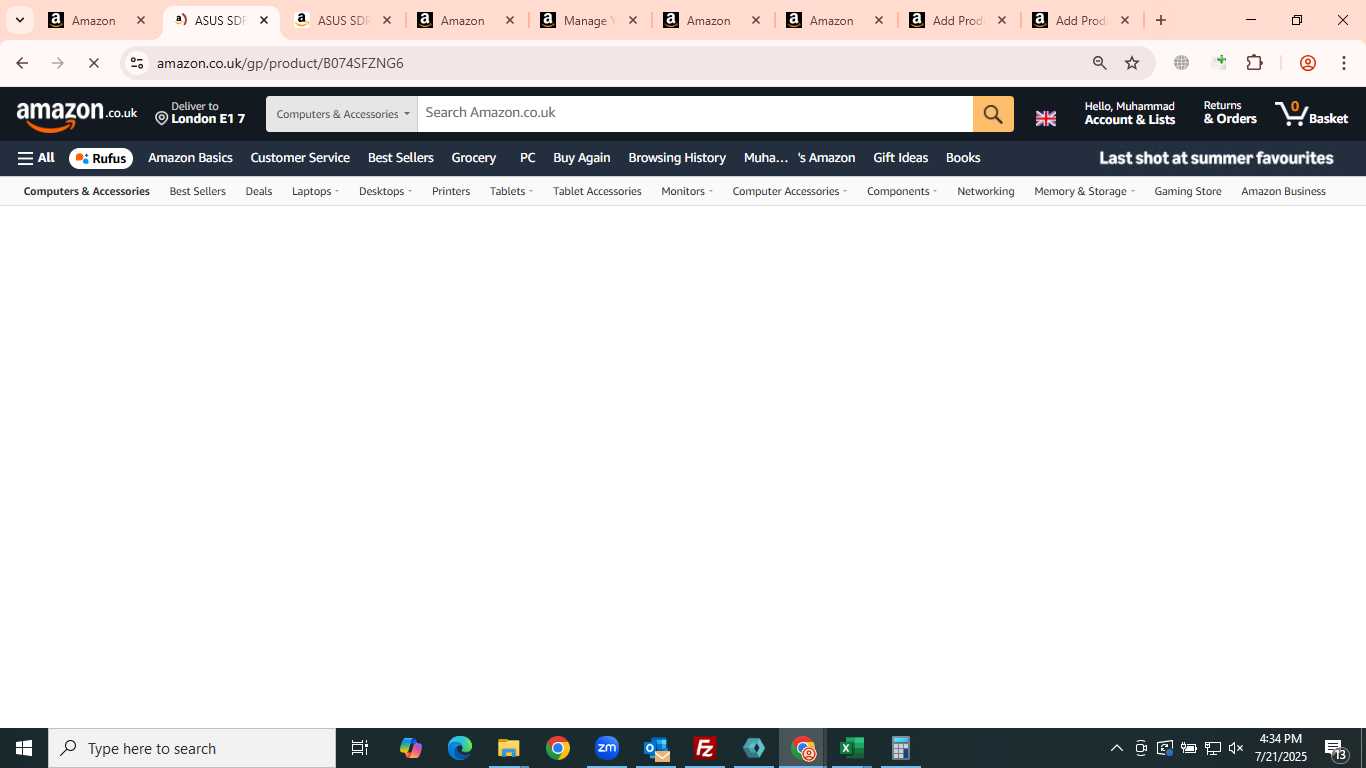Click the Search Amazon.co.uk input field
The width and height of the screenshot is (1366, 768).
point(695,113)
